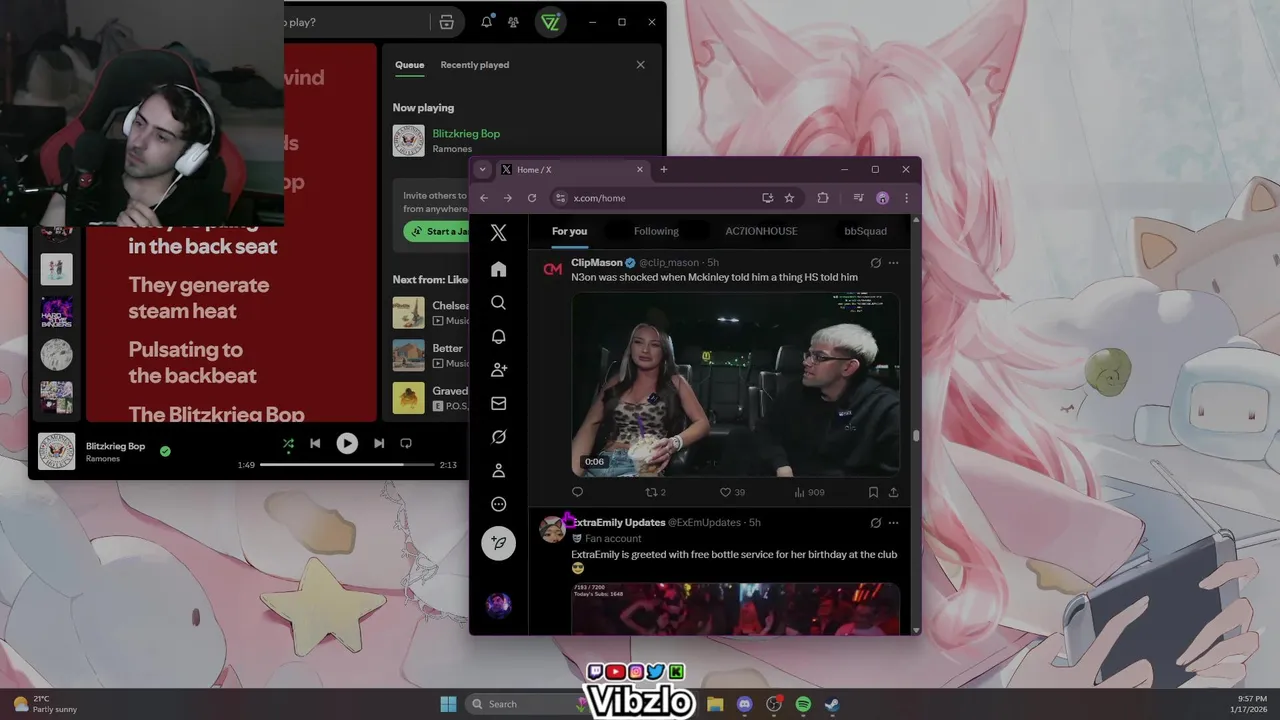Screen dimensions: 1280x720
Task: Open Grok explain on ClipMason post
Action: point(875,263)
